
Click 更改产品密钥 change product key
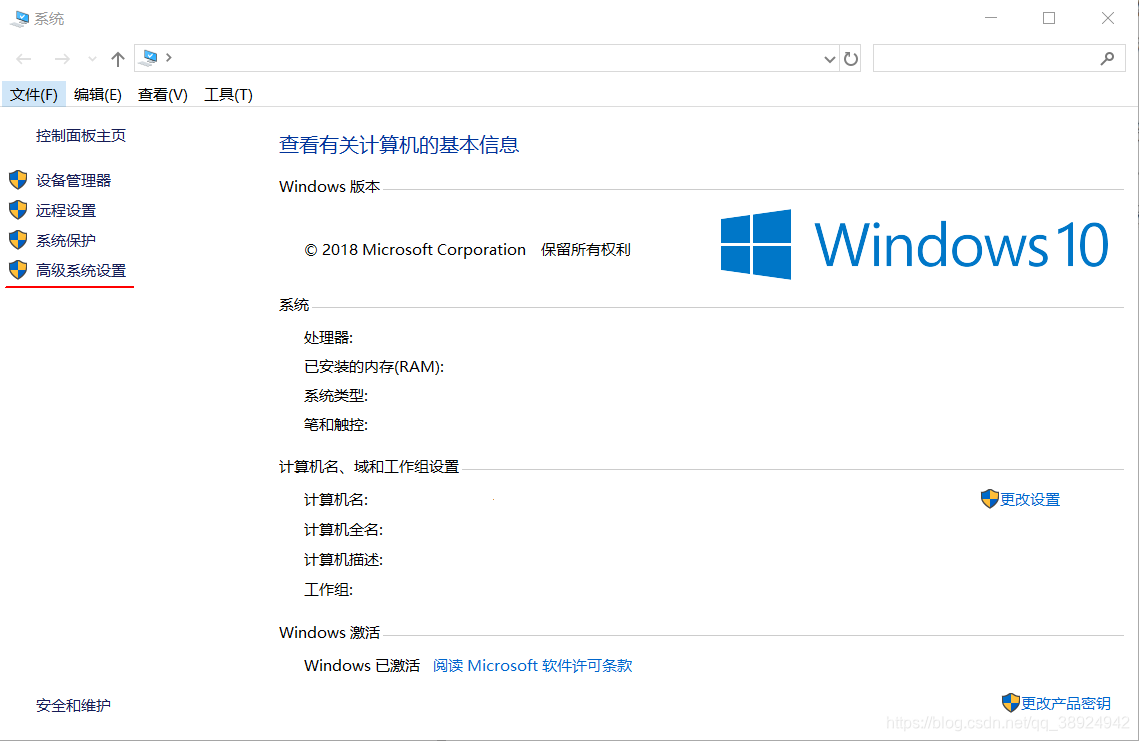coord(1066,703)
